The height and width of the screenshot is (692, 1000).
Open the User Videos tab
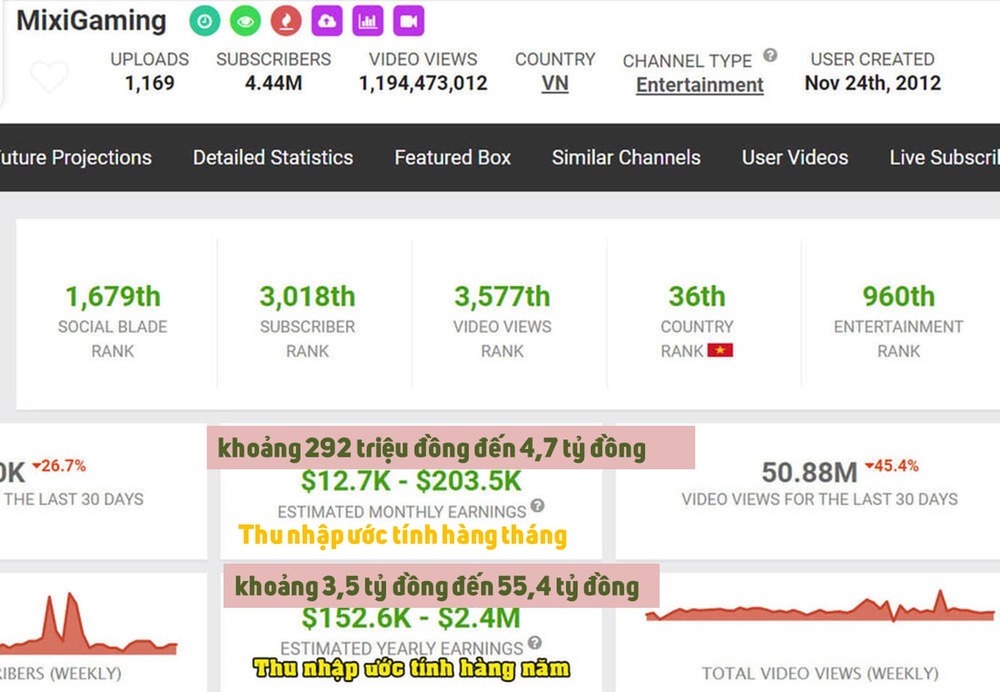tap(795, 158)
